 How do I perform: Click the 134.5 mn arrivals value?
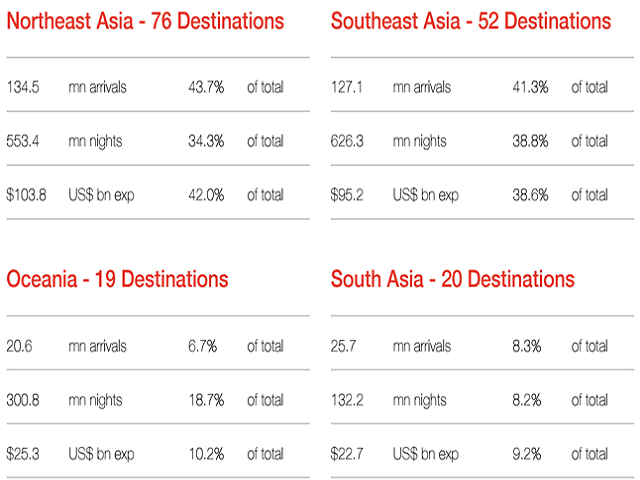[x=22, y=88]
